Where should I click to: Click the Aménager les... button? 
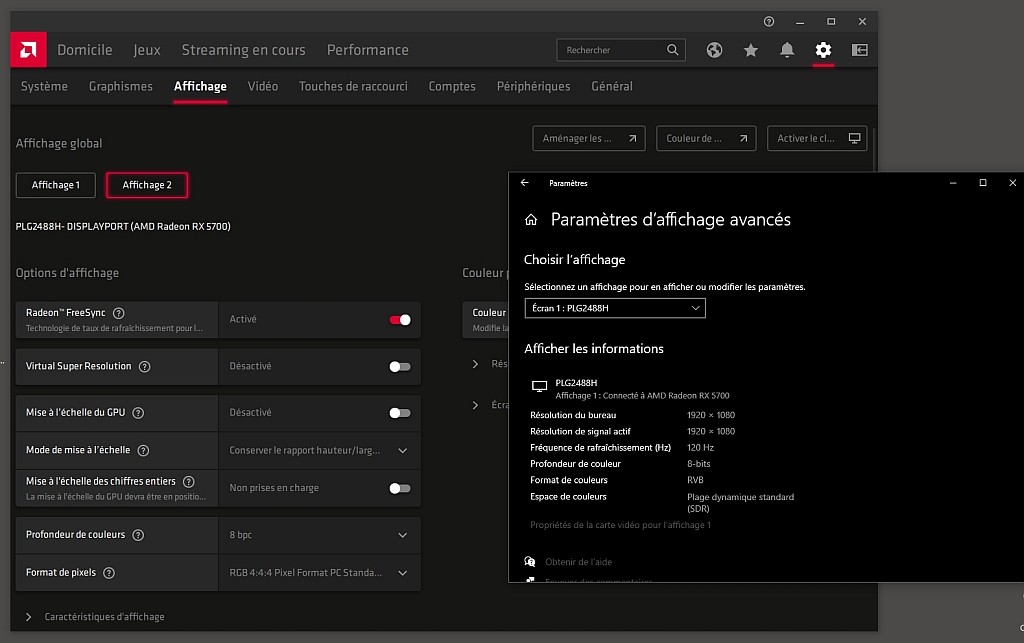(x=589, y=138)
